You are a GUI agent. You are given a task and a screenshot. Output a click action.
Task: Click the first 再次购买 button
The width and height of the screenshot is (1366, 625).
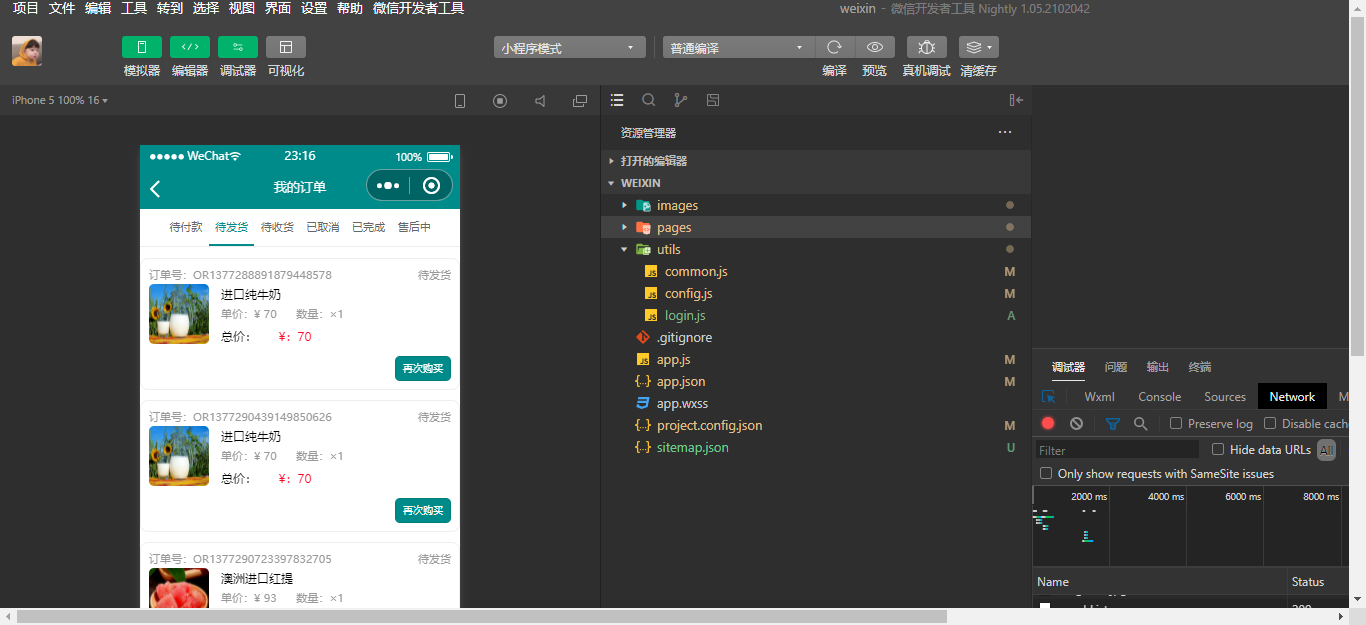pyautogui.click(x=422, y=368)
